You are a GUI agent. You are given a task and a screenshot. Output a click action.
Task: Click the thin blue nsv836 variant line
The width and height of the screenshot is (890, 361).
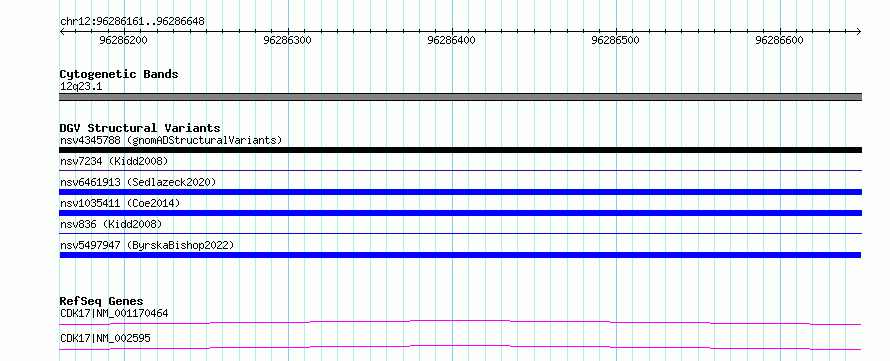(x=460, y=233)
